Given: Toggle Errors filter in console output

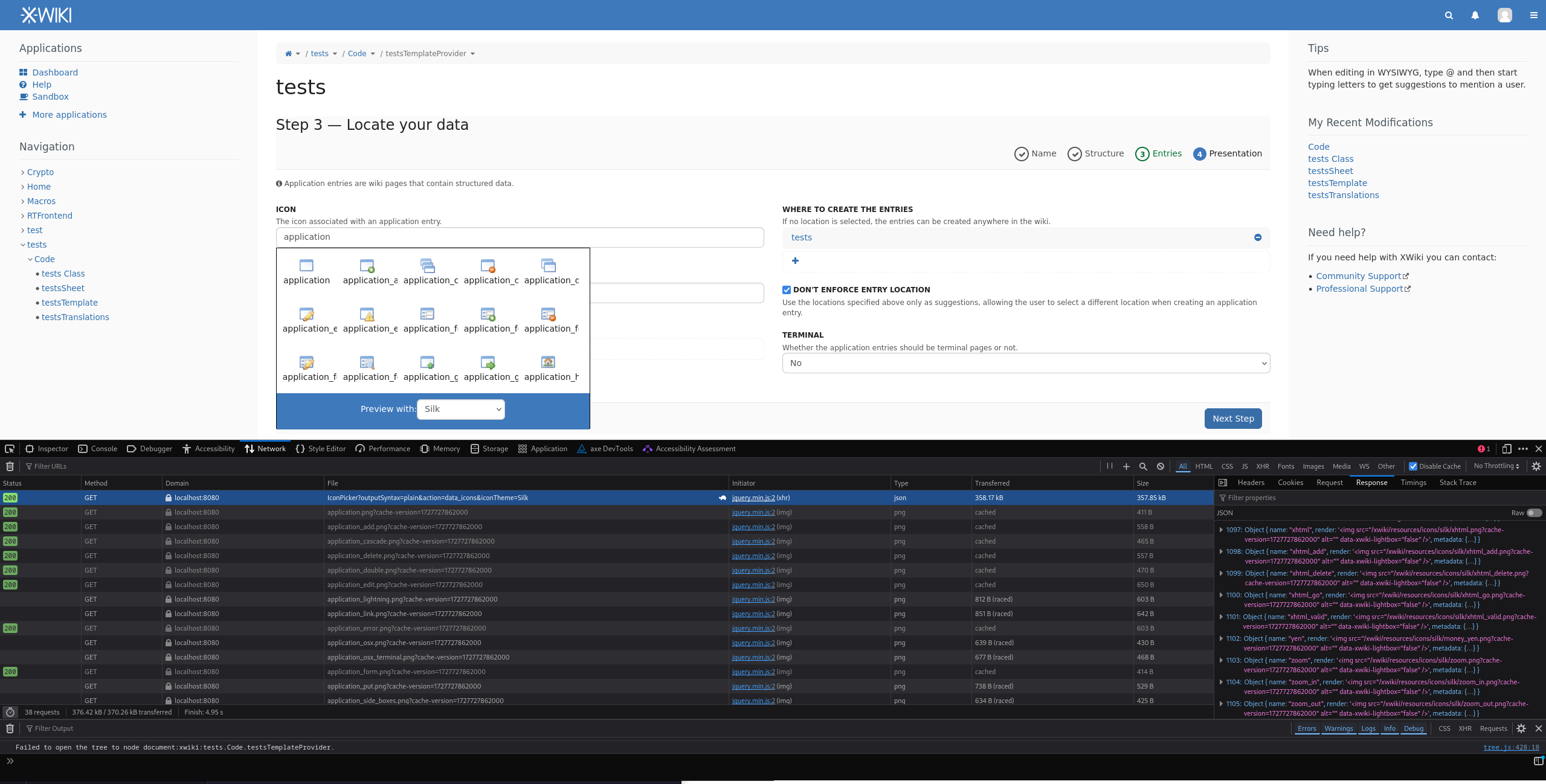Looking at the screenshot, I should point(1307,728).
